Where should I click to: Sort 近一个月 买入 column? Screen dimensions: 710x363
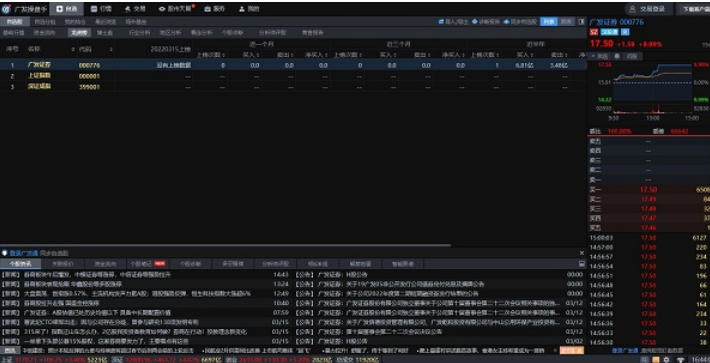(251, 54)
